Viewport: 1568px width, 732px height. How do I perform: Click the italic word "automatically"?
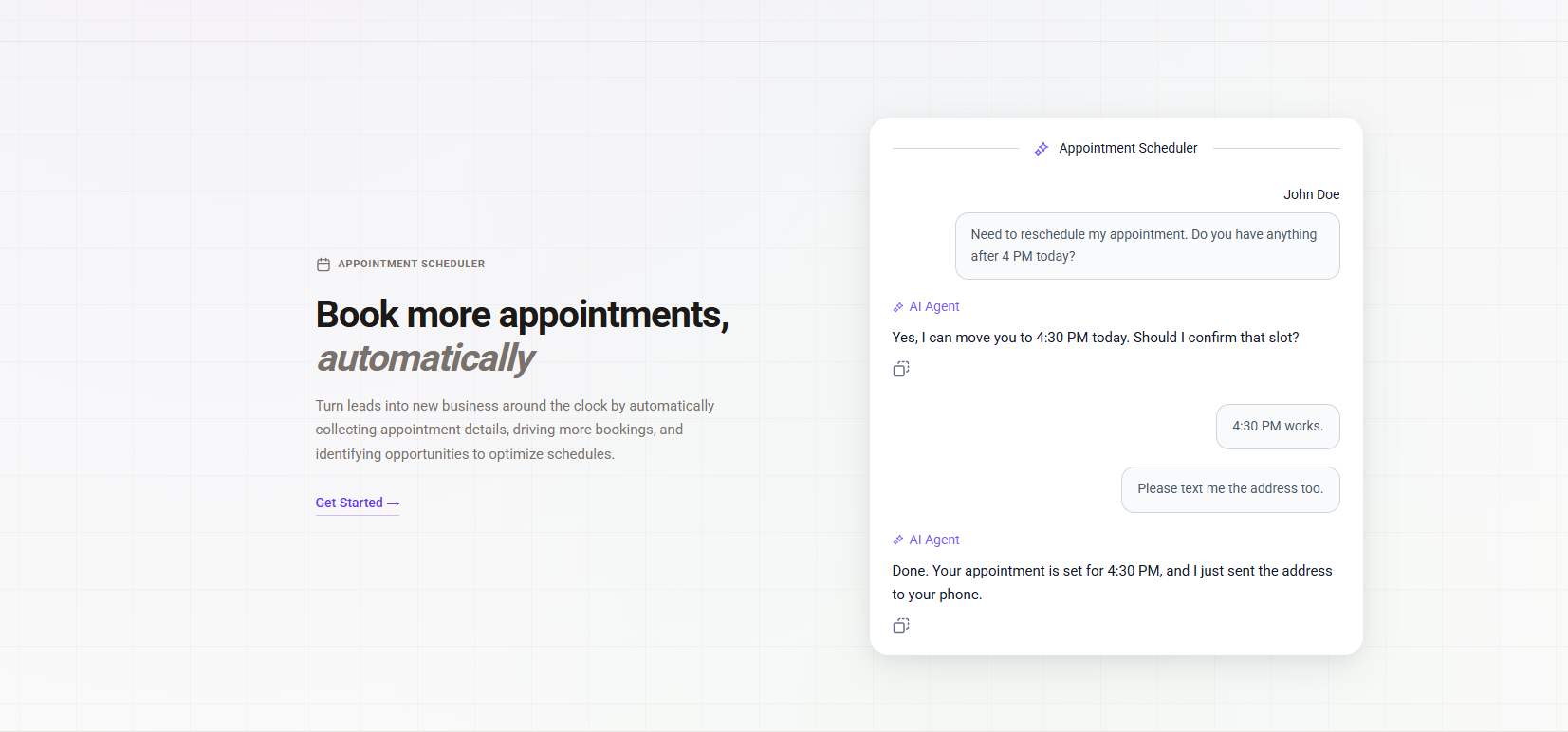[426, 358]
